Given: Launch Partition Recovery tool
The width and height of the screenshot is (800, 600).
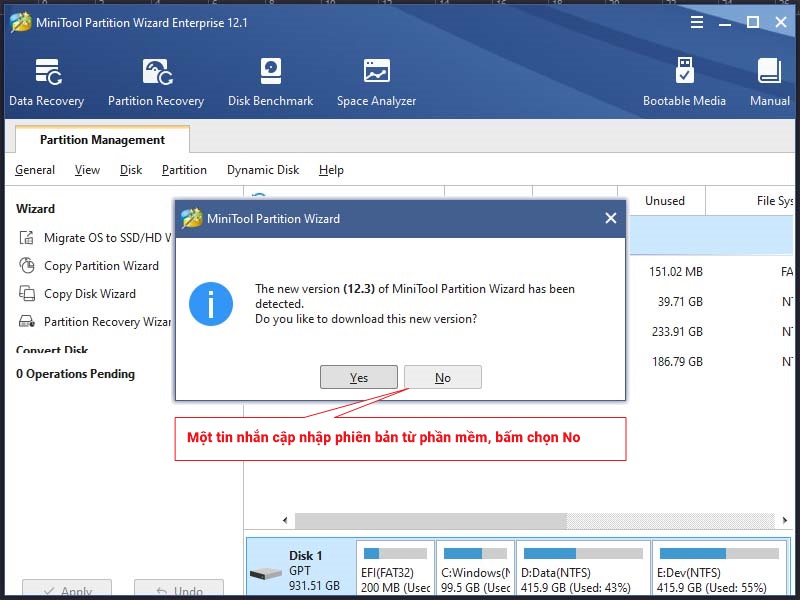Looking at the screenshot, I should coord(156,83).
